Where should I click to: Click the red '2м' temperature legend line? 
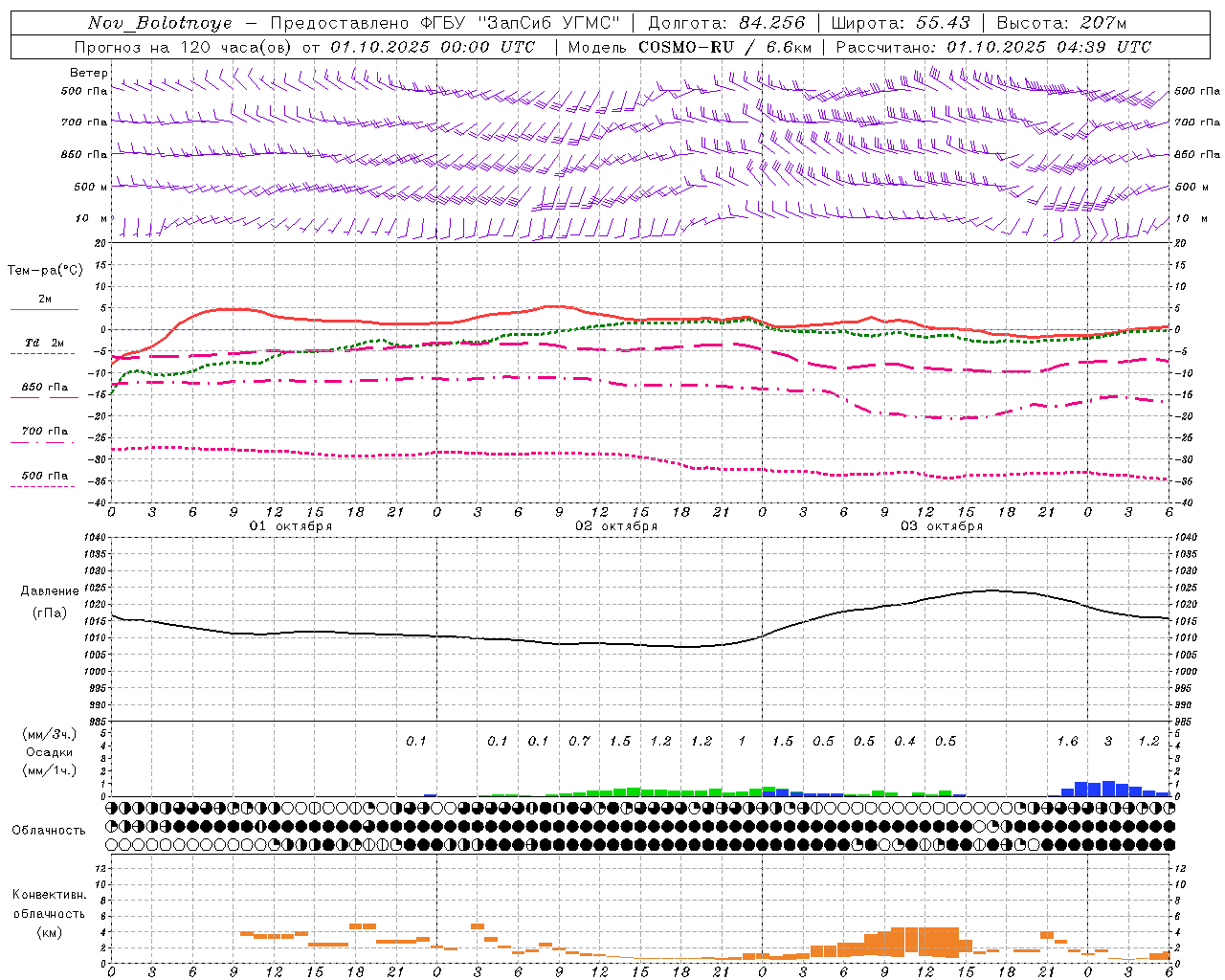click(44, 309)
